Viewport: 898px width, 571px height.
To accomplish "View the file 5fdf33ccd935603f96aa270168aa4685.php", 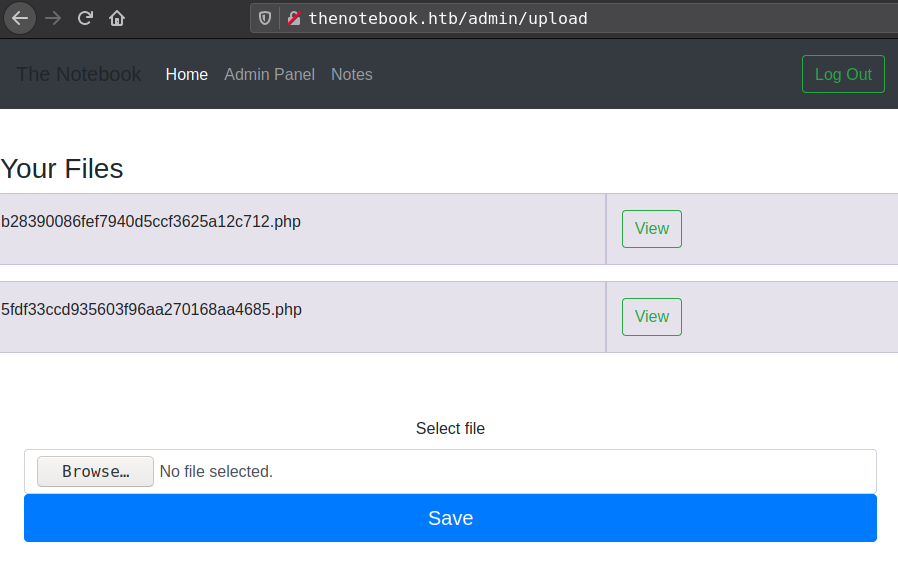I will [651, 317].
